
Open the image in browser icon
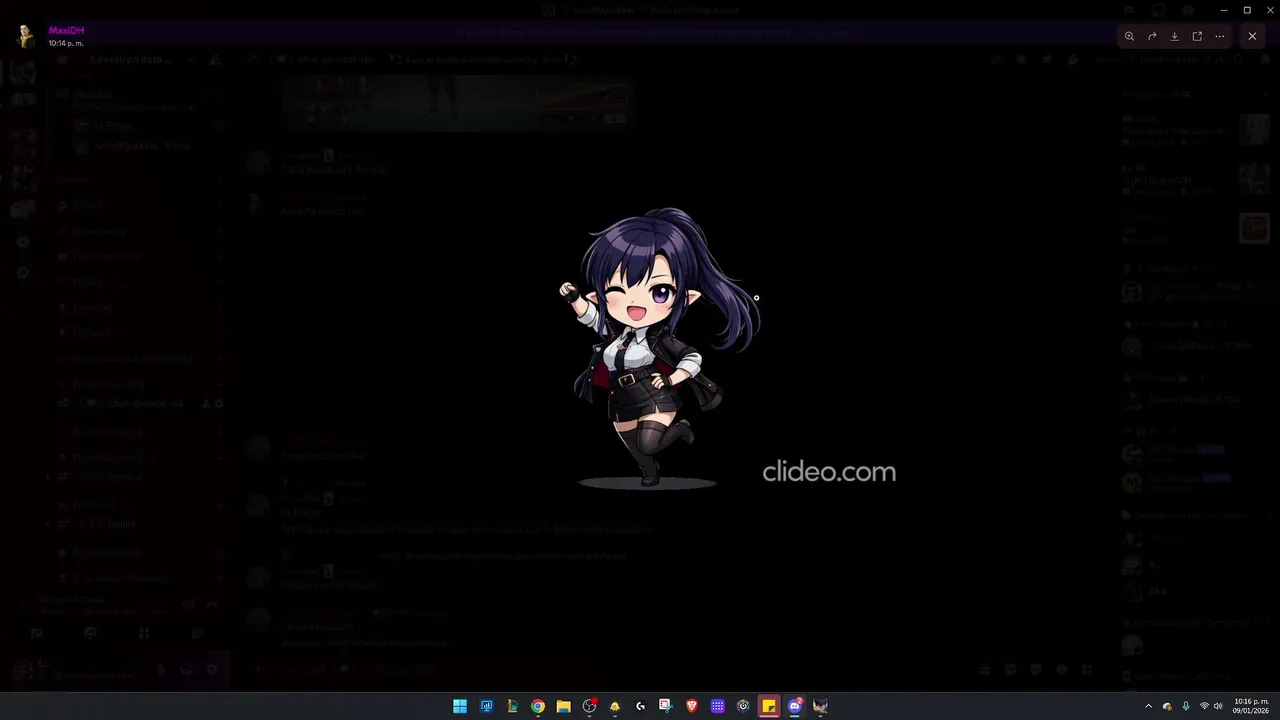point(1197,36)
